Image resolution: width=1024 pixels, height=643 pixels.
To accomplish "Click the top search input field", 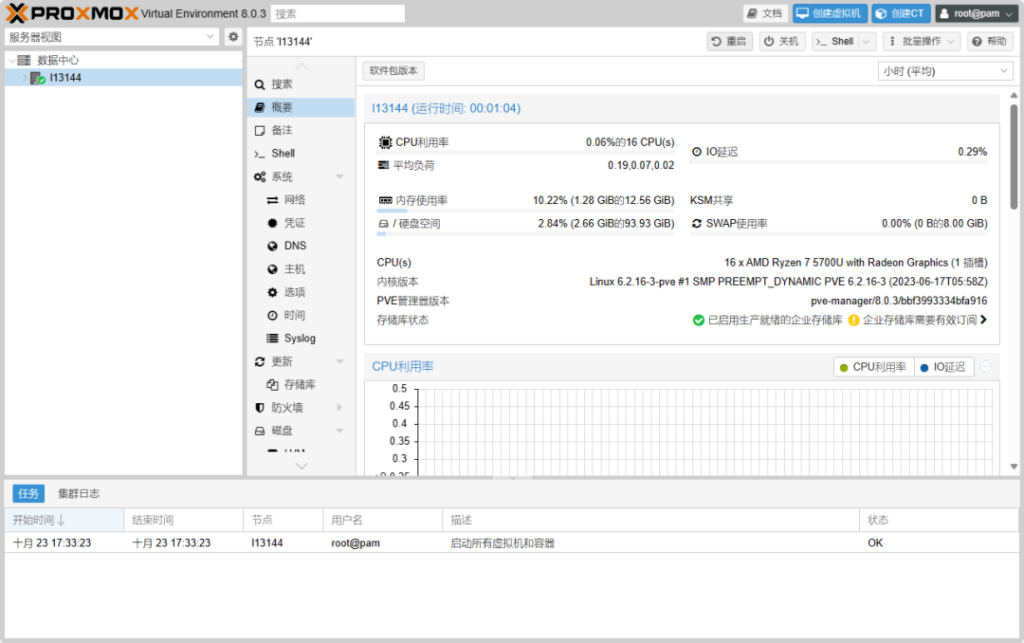I will (x=337, y=14).
